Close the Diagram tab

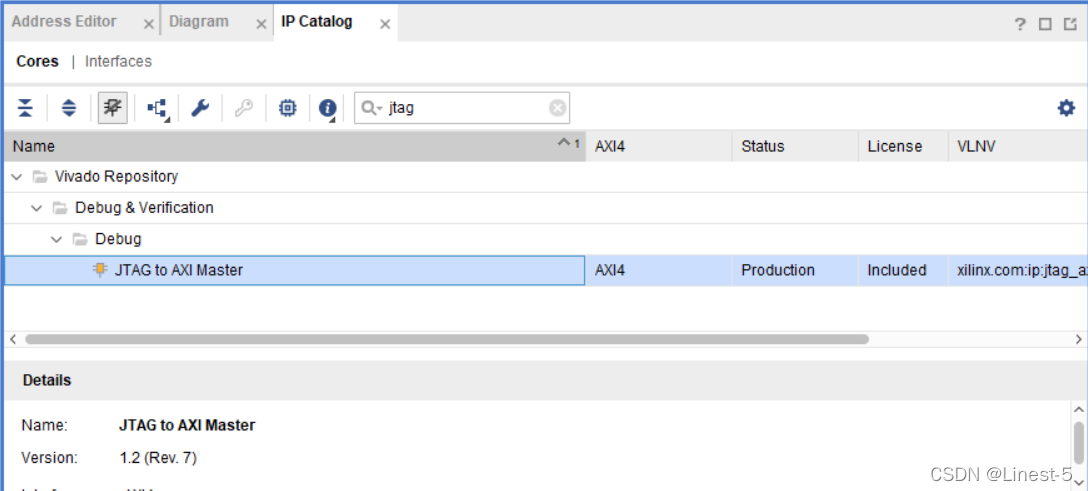pos(261,24)
